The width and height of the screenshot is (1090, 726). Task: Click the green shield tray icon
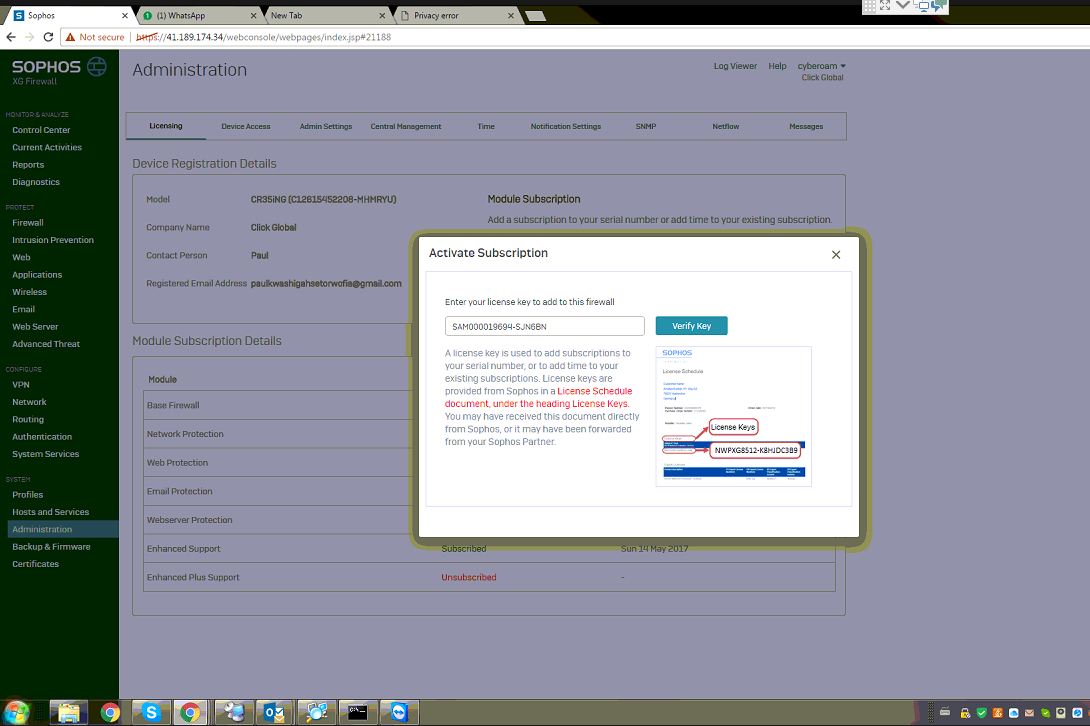point(982,713)
